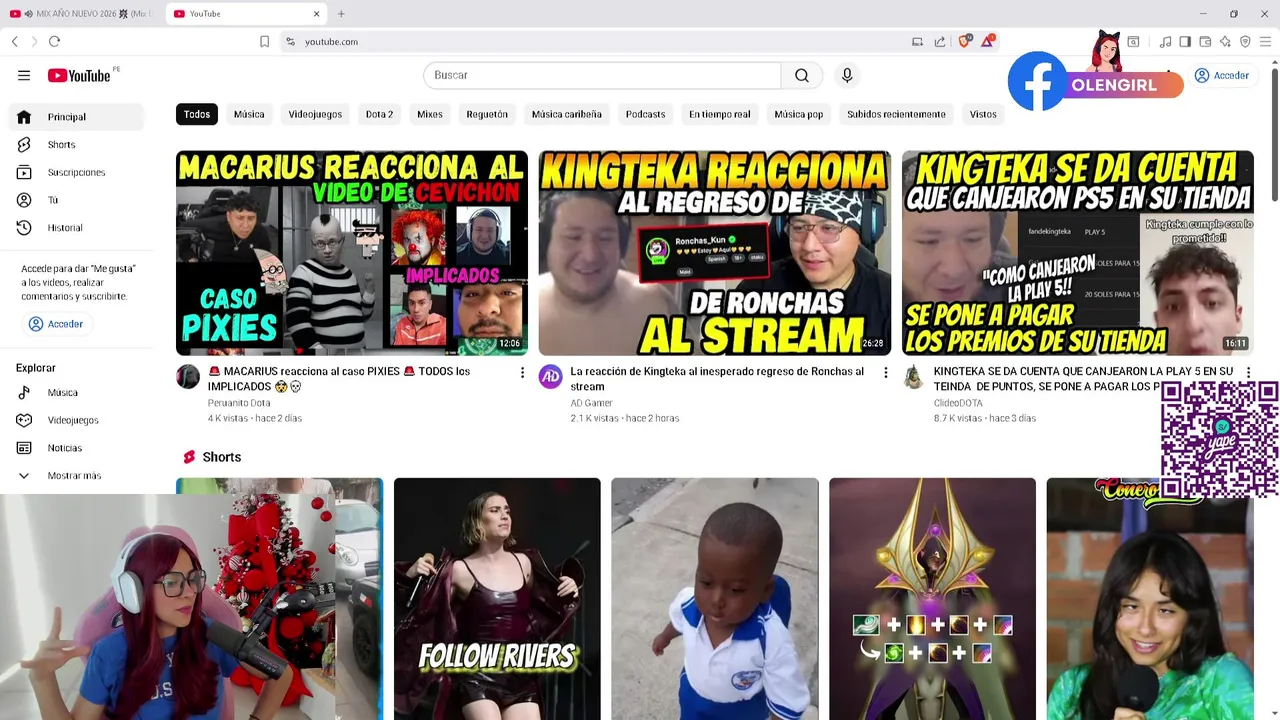
Task: Open Historial in the sidebar
Action: [x=76, y=228]
